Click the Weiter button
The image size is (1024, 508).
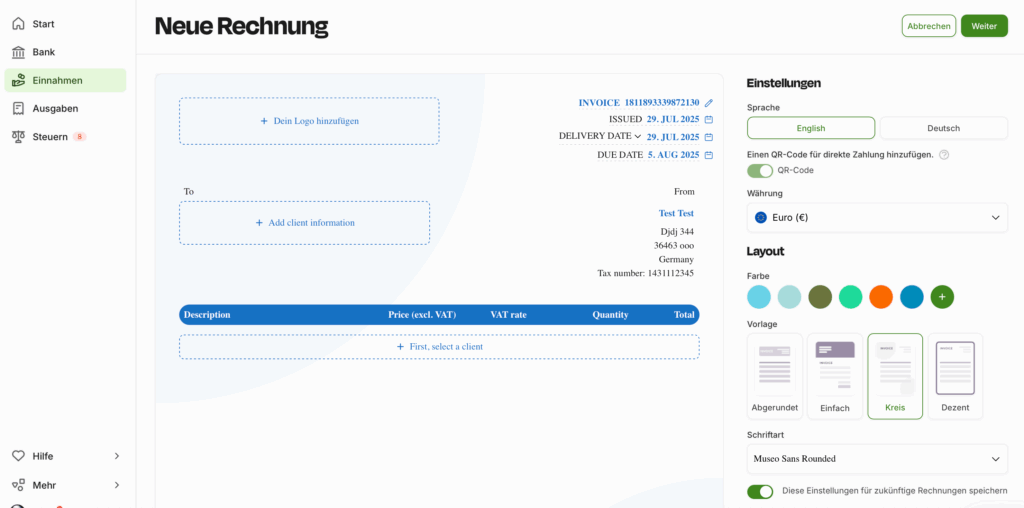coord(984,26)
